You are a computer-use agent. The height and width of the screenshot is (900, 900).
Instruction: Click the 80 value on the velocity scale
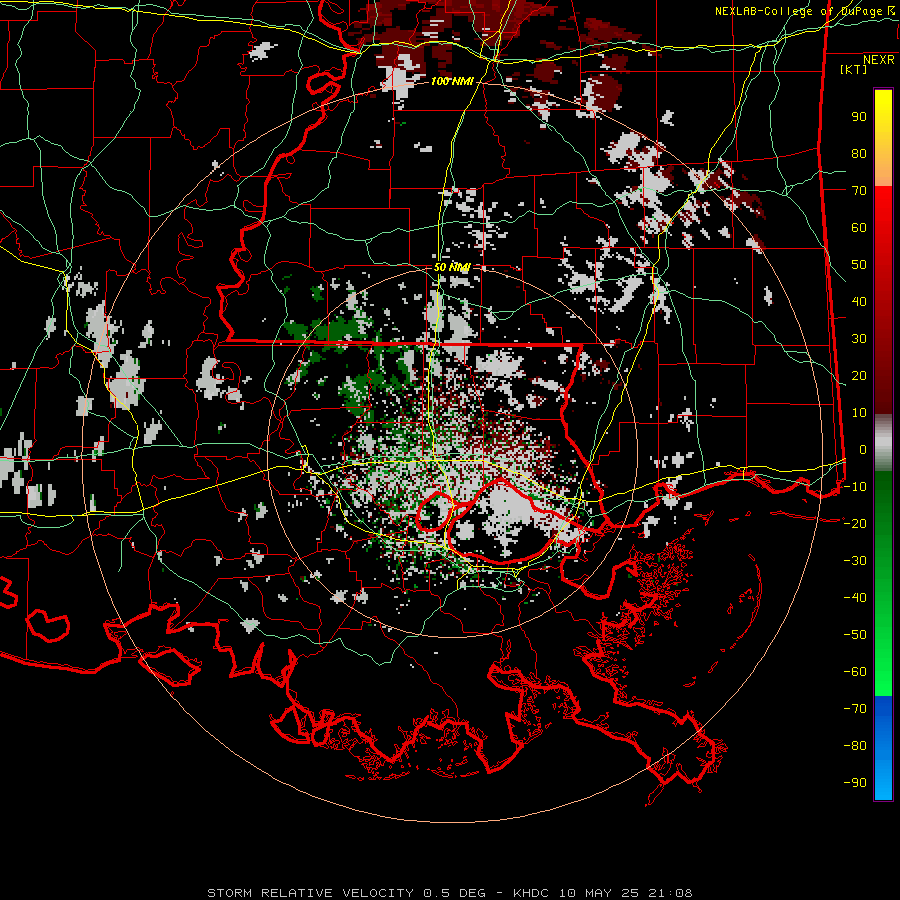(x=859, y=154)
